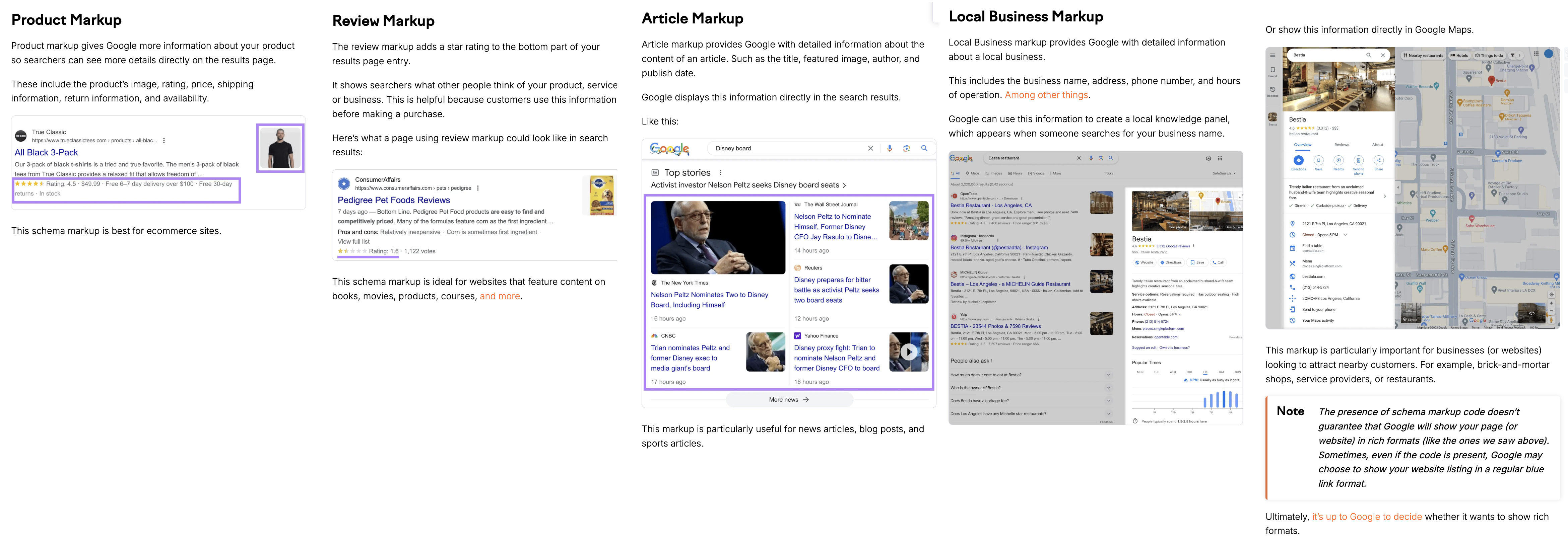
Task: Clear the Bestia search in Google Maps
Action: point(1383,55)
